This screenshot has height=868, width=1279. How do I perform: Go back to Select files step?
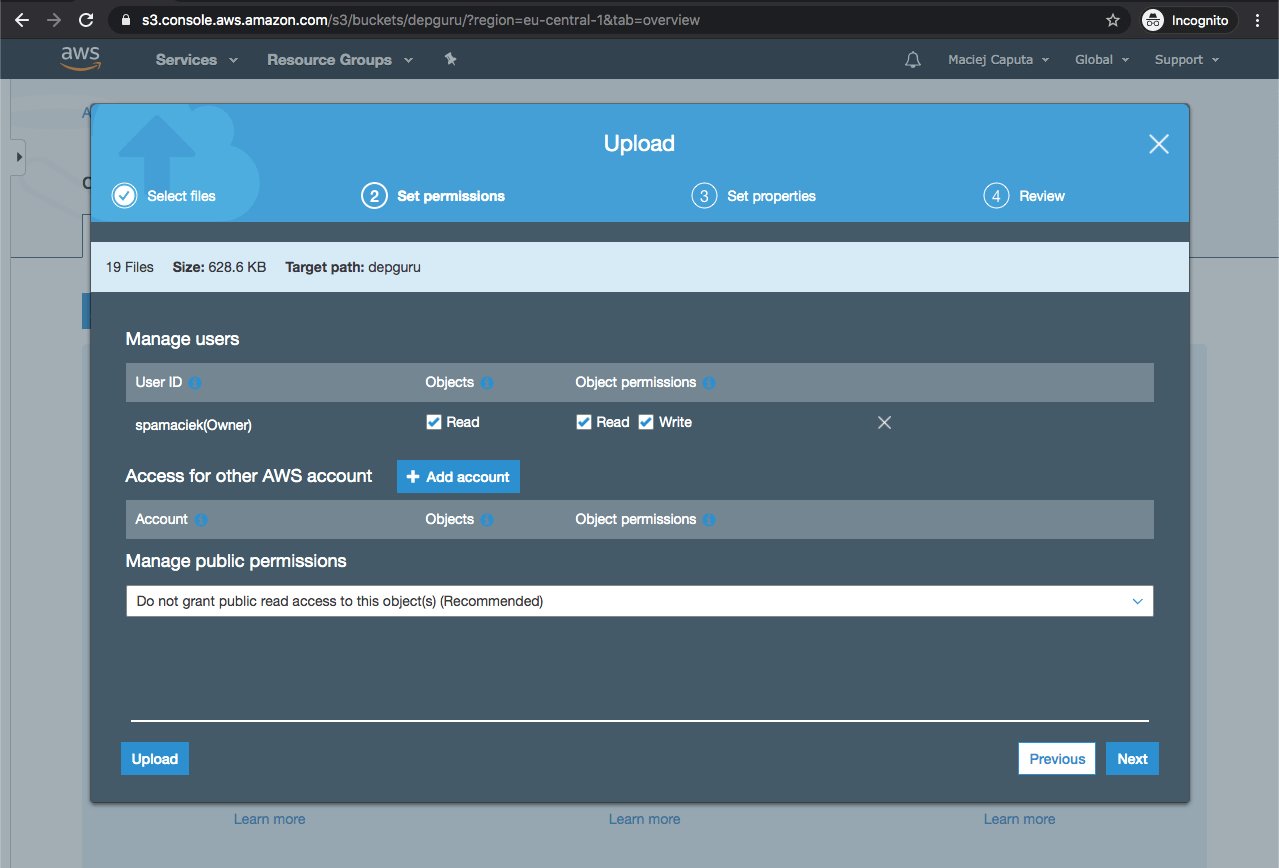point(165,196)
